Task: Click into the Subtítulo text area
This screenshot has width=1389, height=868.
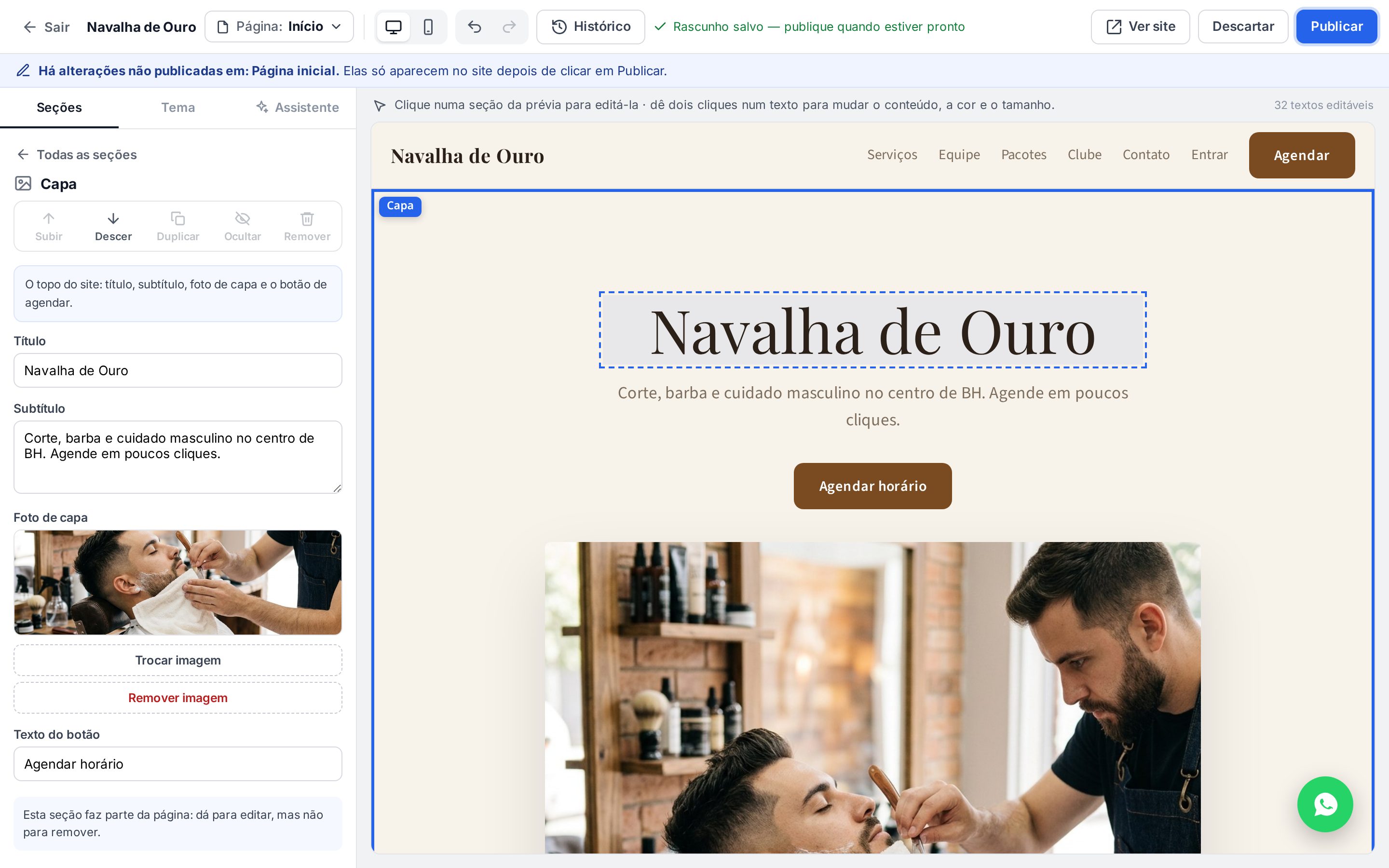Action: pyautogui.click(x=178, y=457)
